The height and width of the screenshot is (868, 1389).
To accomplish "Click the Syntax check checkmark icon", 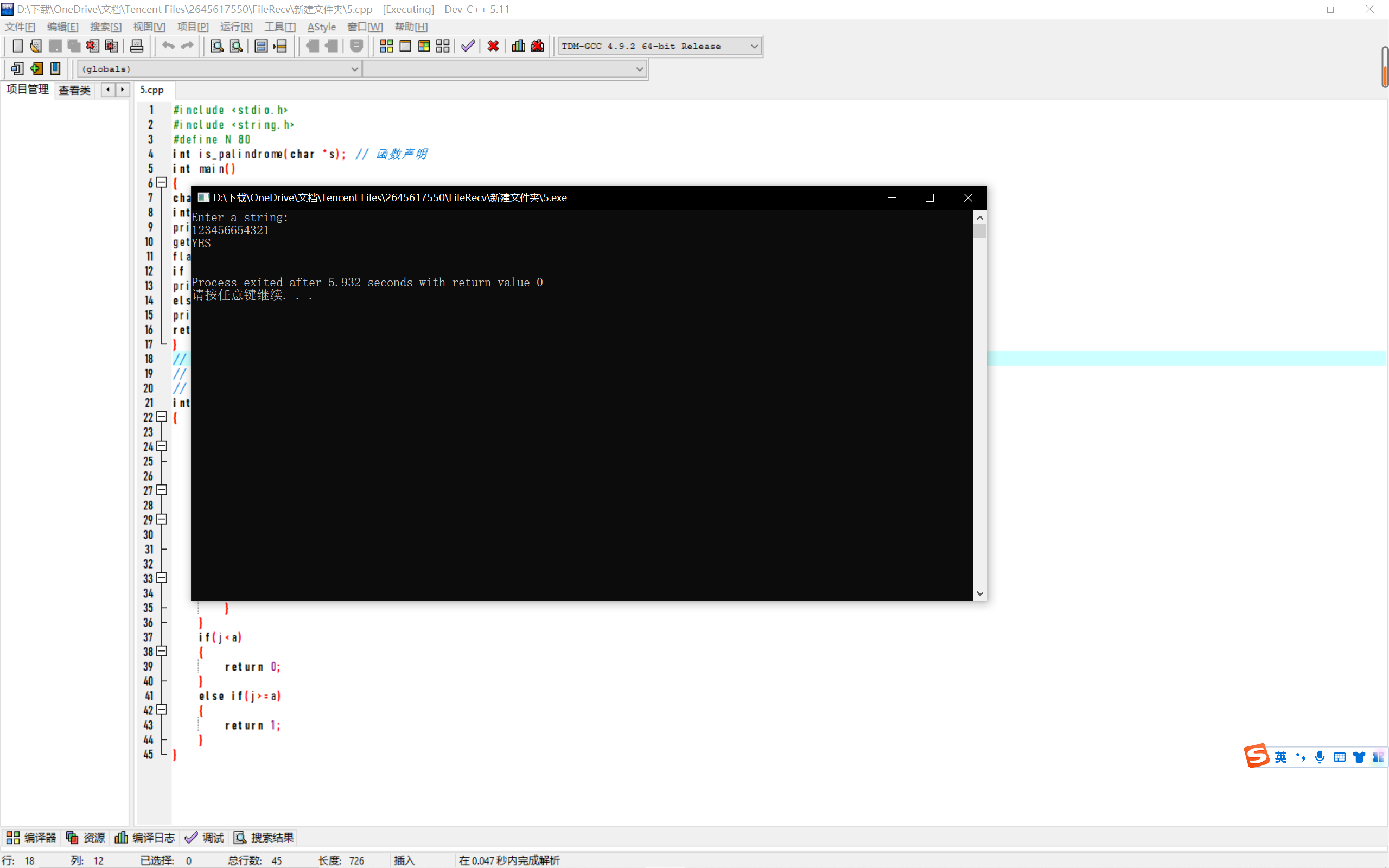I will (x=468, y=46).
